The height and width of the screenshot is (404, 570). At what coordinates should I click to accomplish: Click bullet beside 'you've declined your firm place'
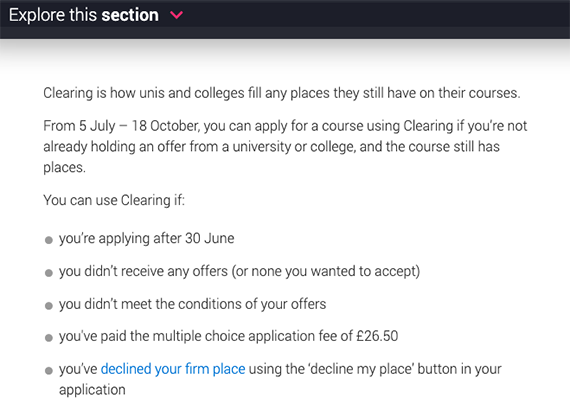click(49, 371)
